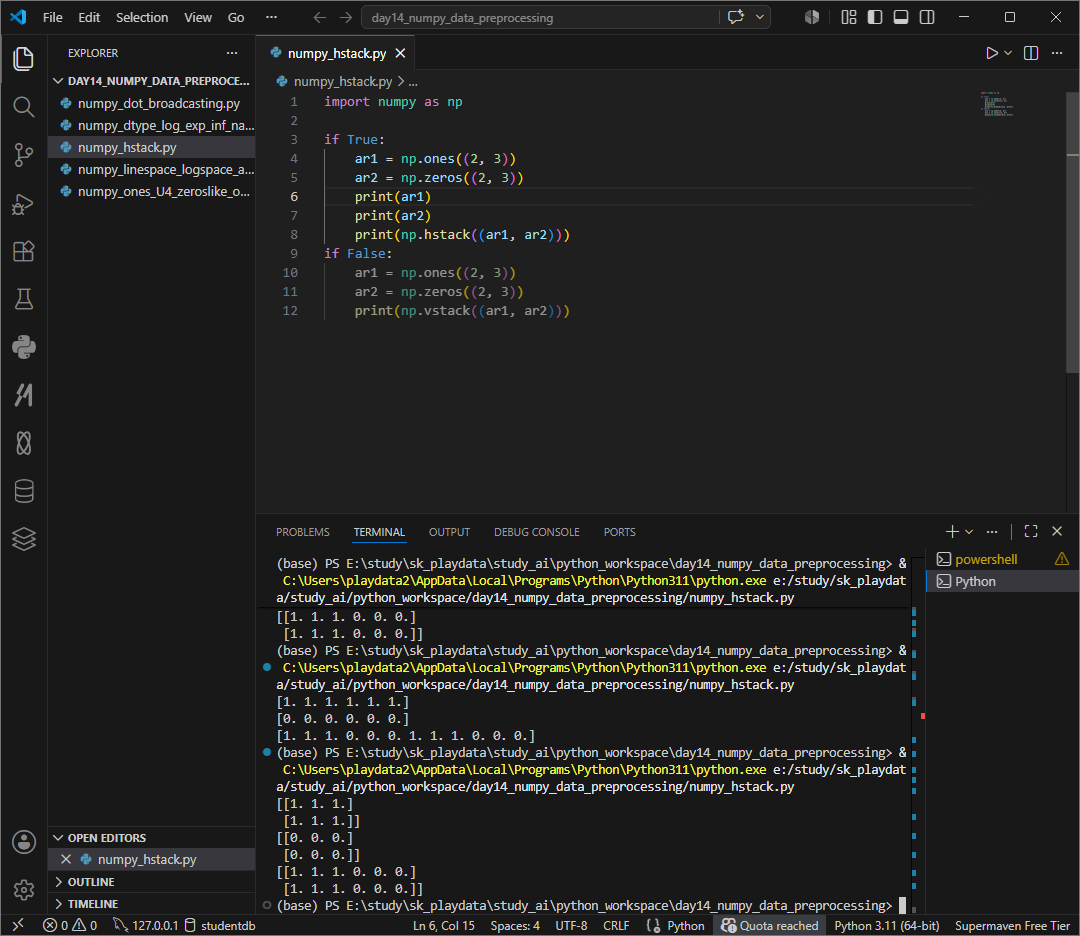Open numpy_dtype_log_exp_inf_na... file

point(152,125)
